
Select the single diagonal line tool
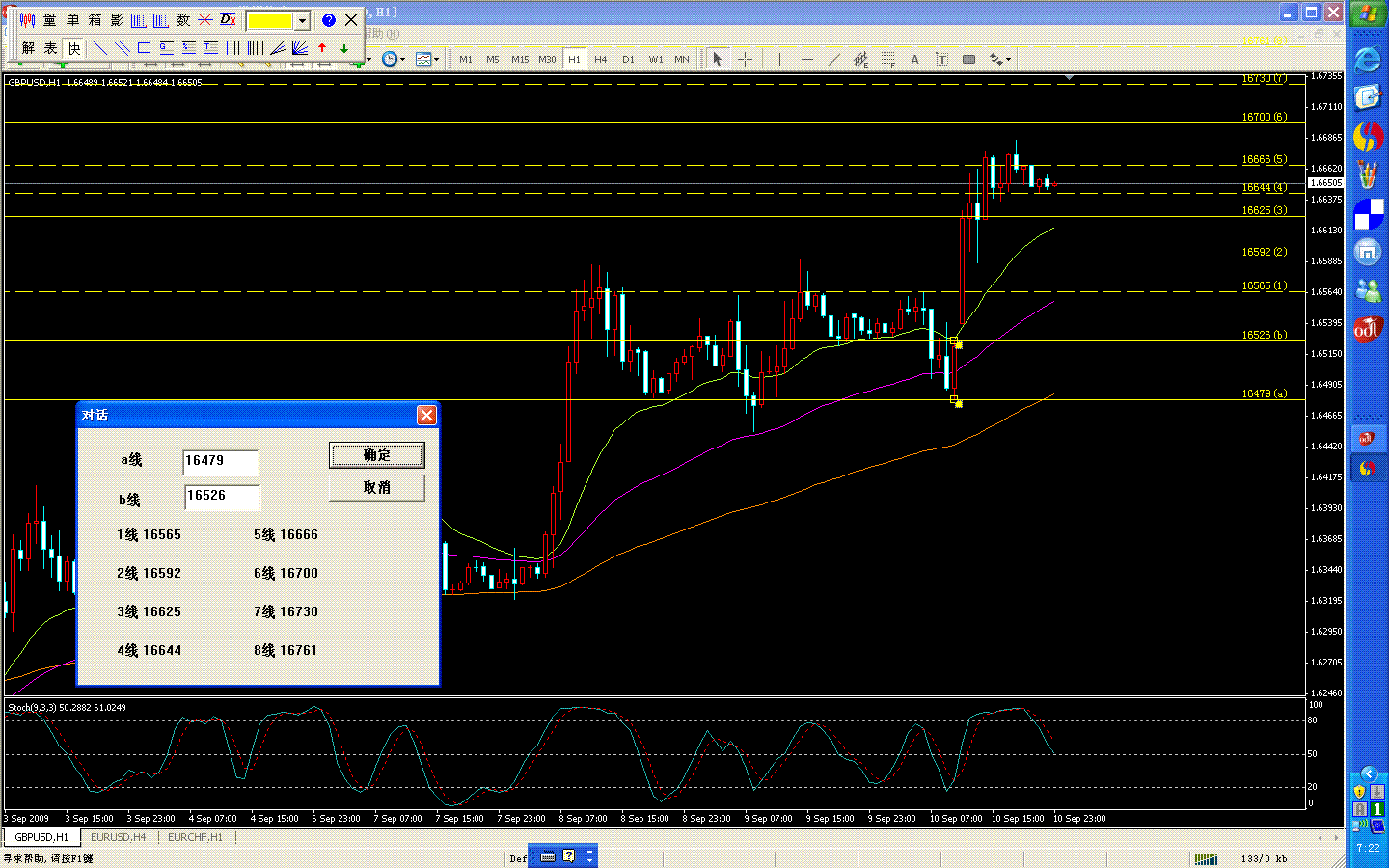99,47
